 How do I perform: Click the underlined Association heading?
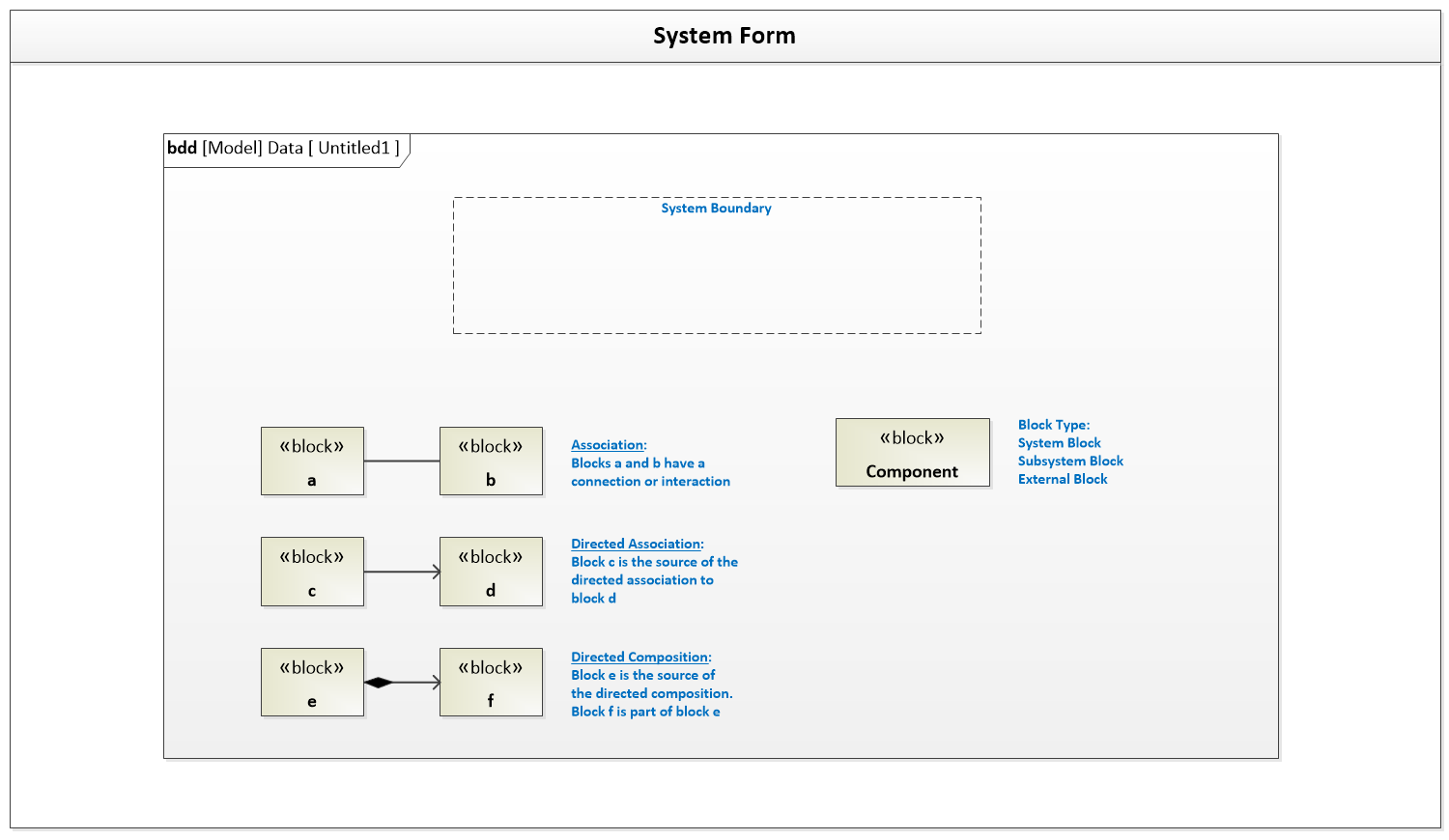[x=609, y=445]
